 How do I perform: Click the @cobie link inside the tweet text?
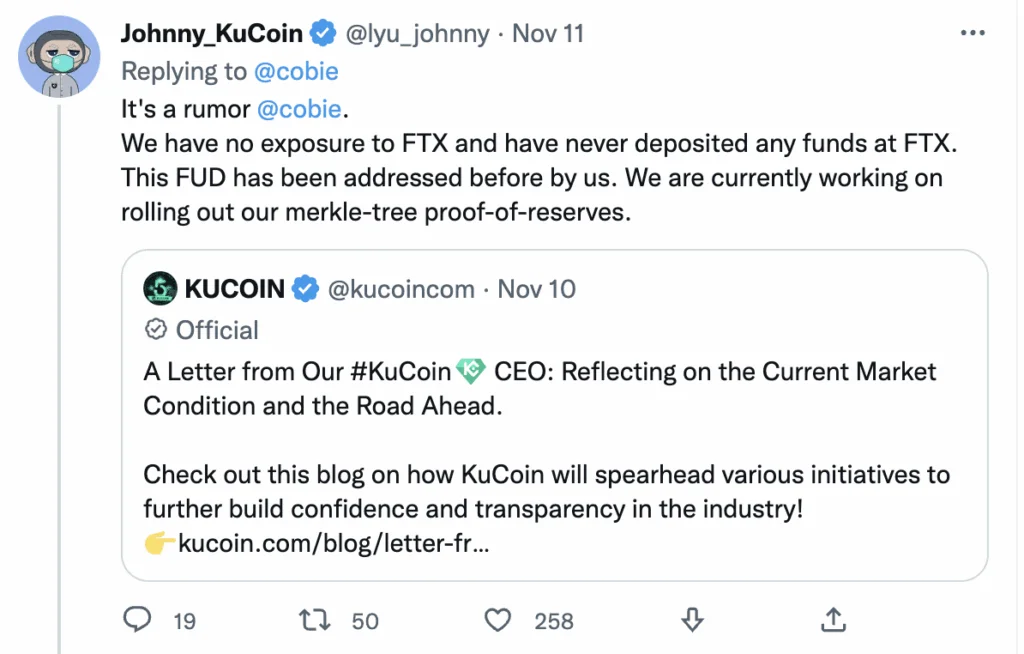(x=302, y=108)
